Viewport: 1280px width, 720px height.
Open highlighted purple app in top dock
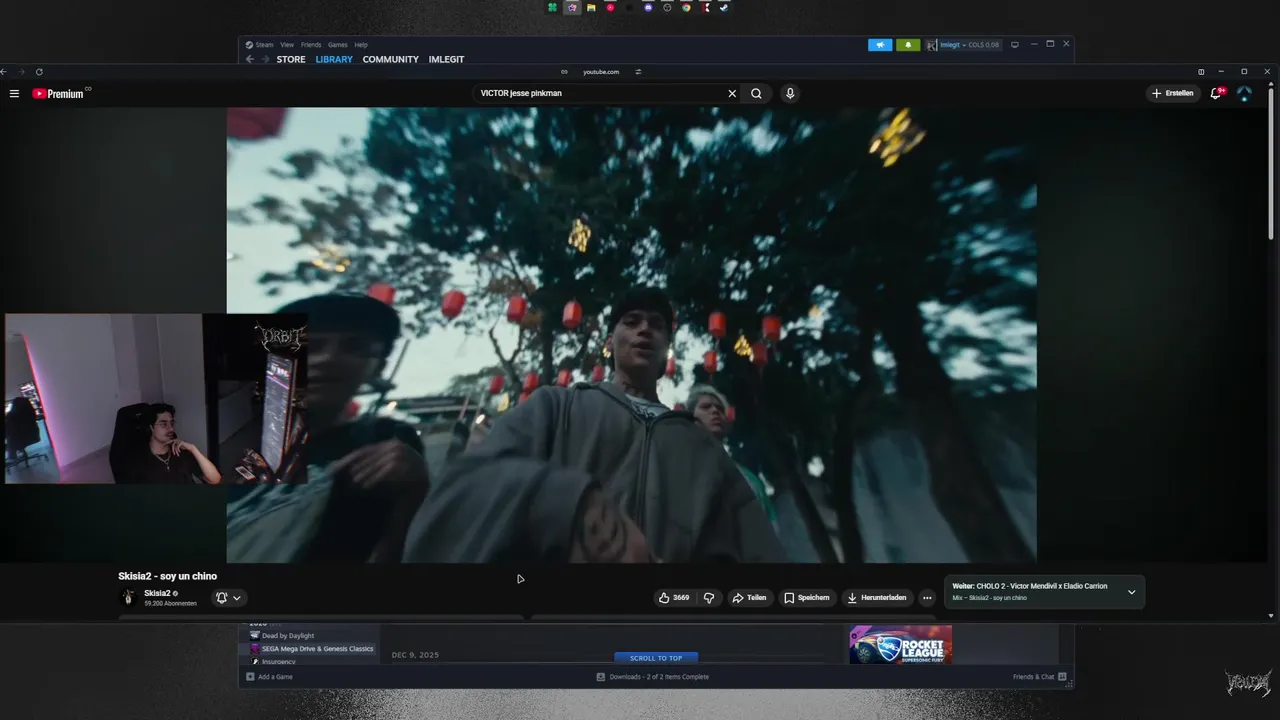click(572, 7)
